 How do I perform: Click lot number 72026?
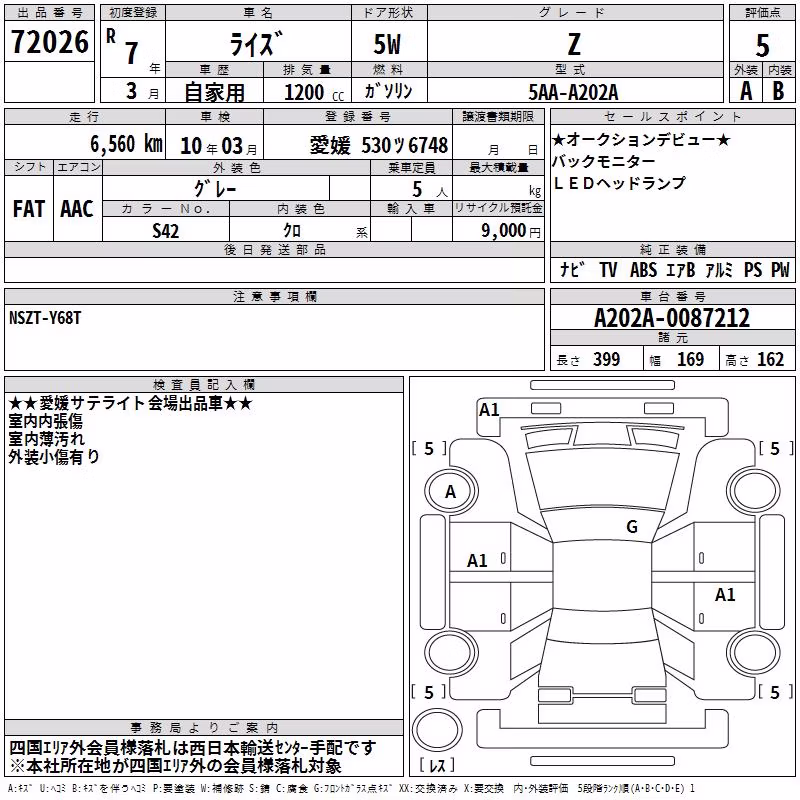coord(50,42)
